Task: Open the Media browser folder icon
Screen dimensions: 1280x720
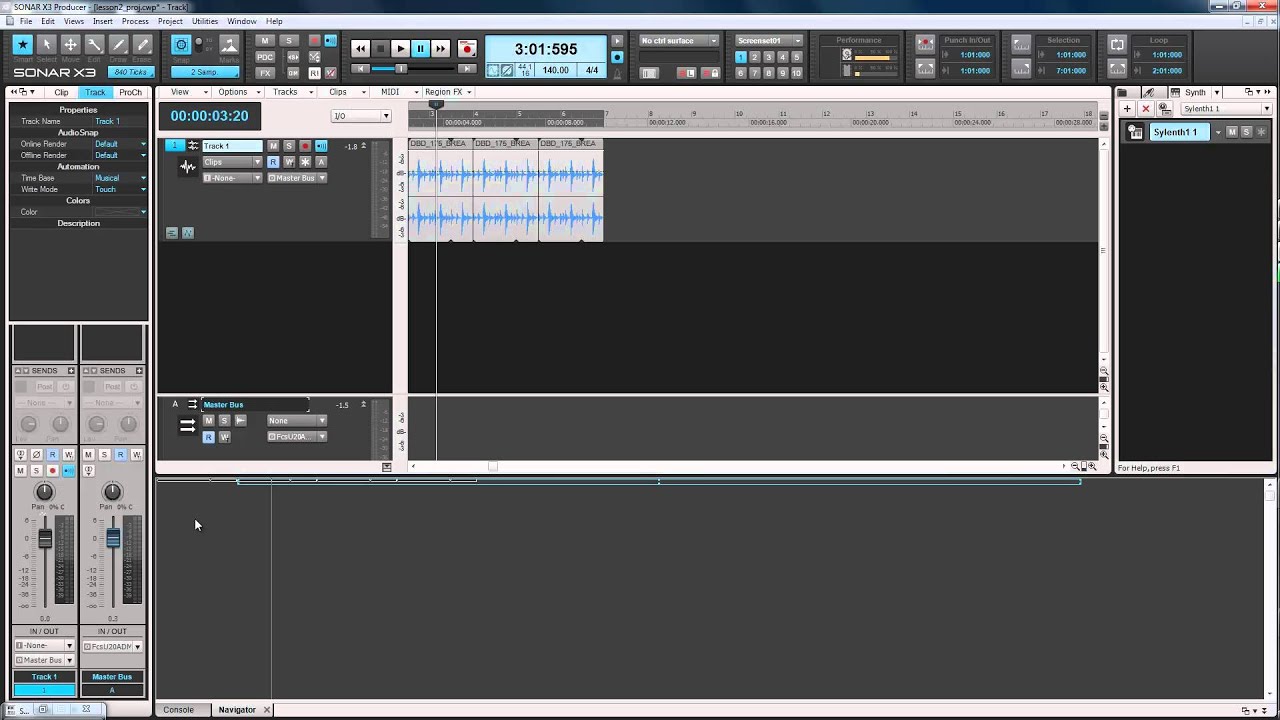Action: click(1122, 92)
